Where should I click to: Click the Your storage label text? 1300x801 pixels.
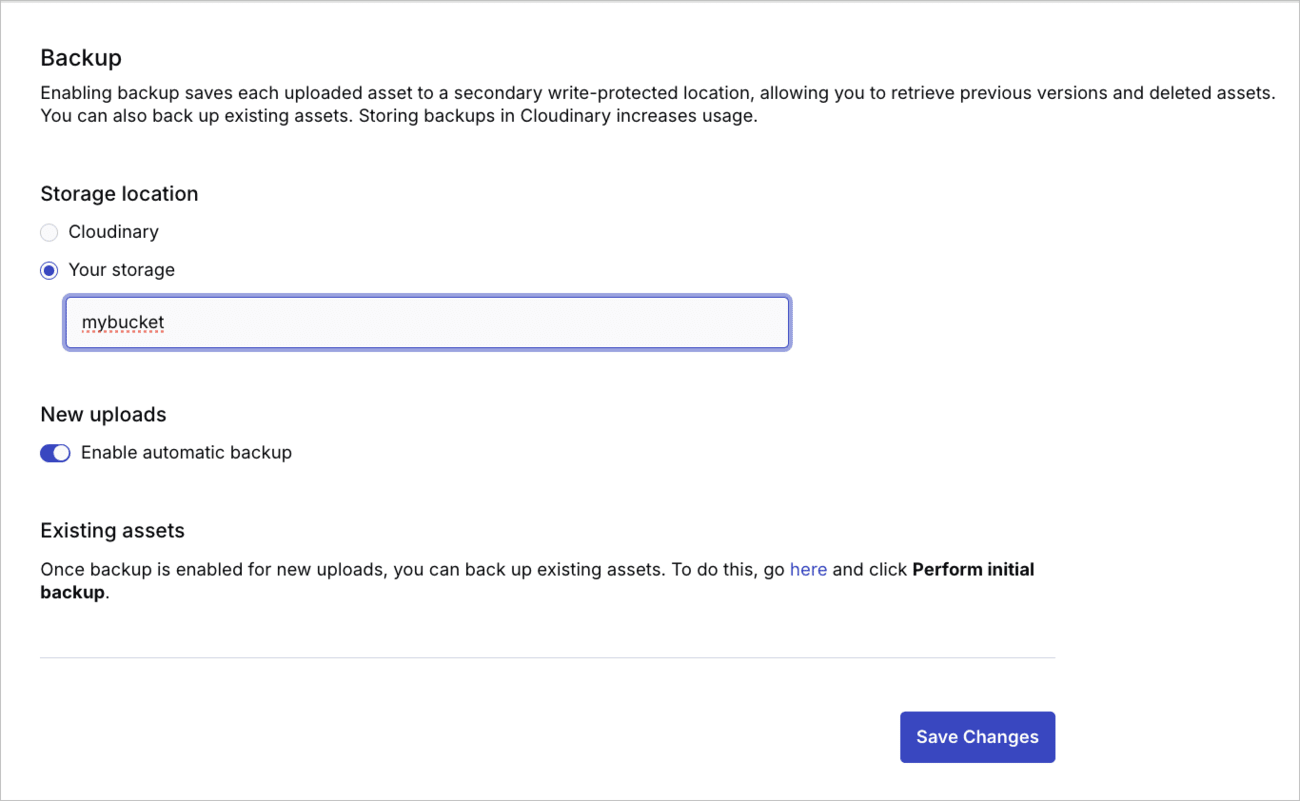click(121, 270)
